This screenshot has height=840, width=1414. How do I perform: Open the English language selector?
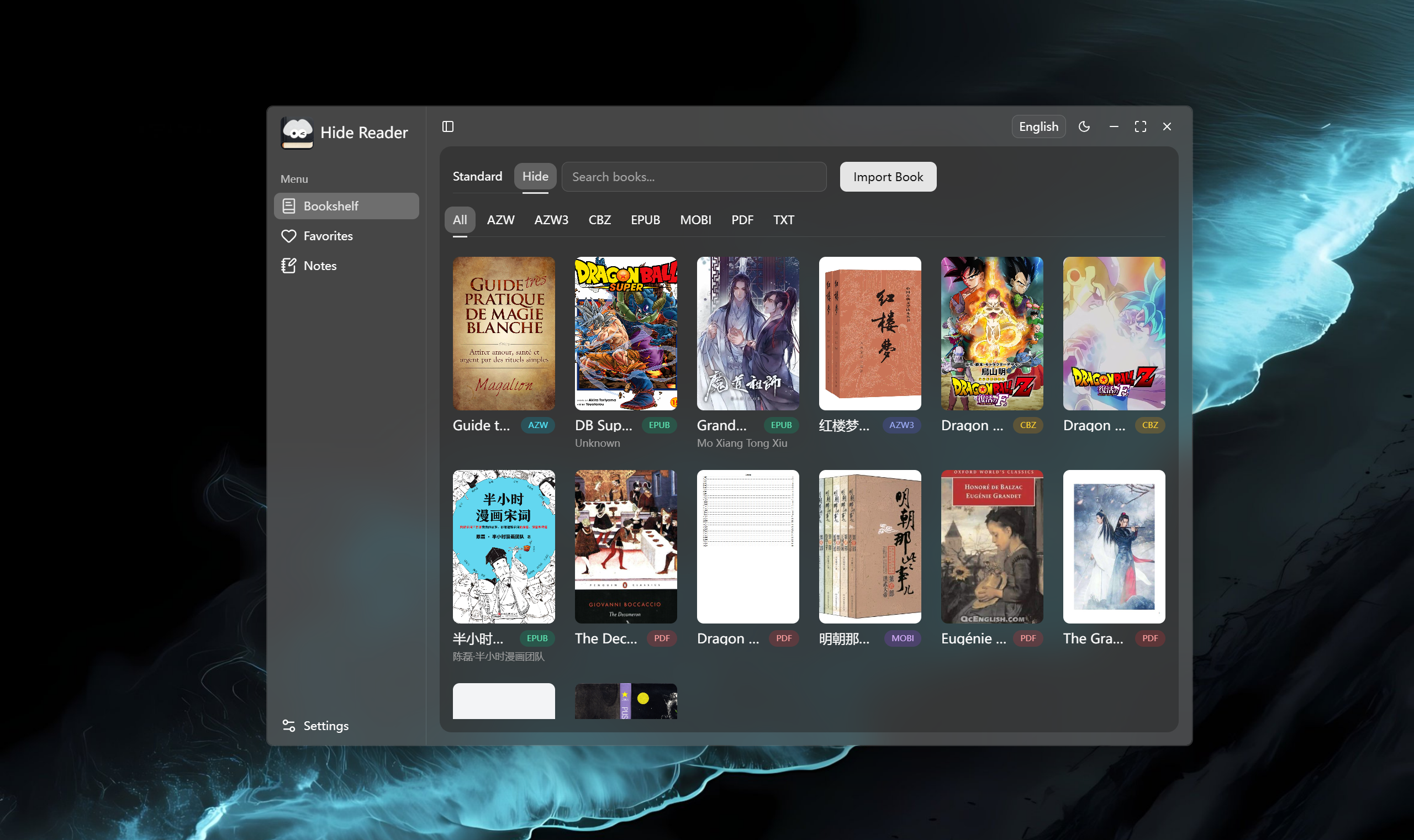click(1038, 126)
